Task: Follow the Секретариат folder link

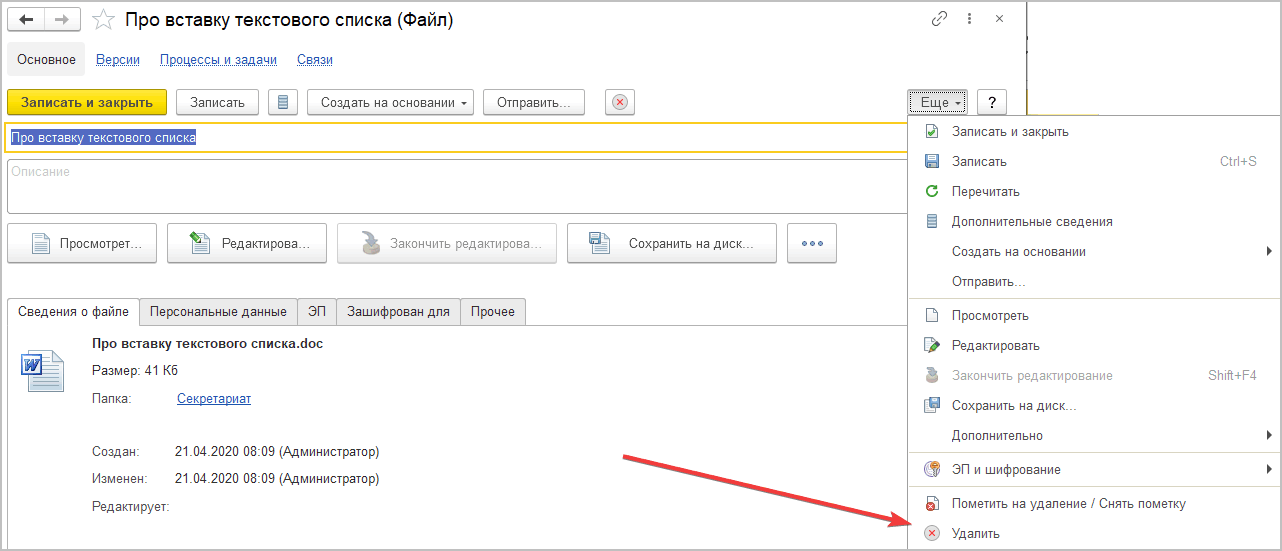Action: click(x=214, y=398)
